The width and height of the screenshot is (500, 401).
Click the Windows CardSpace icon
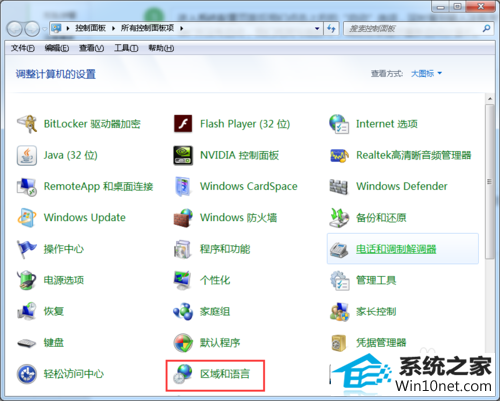tap(183, 186)
